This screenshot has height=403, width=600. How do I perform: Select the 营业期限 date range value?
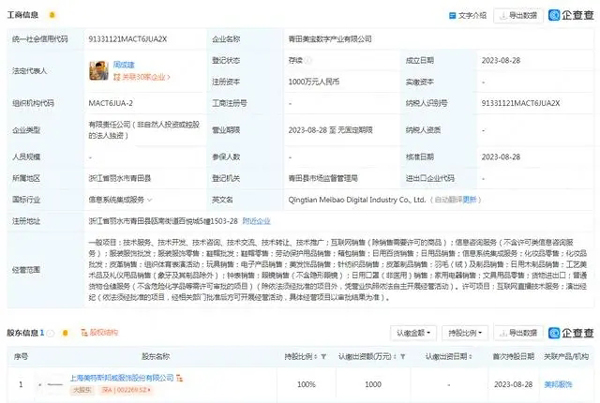[x=331, y=130]
